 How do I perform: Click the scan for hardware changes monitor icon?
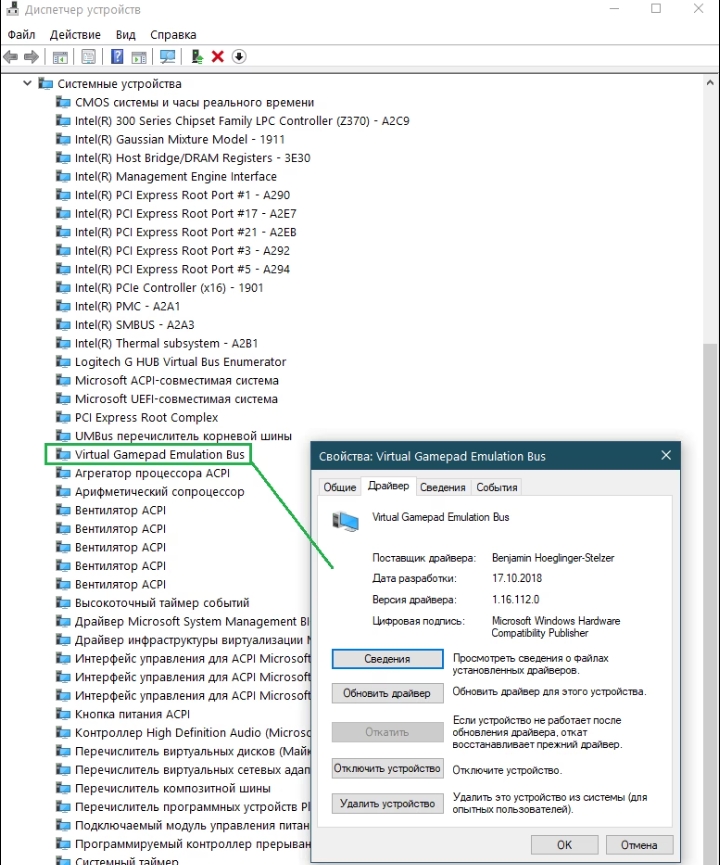[167, 57]
